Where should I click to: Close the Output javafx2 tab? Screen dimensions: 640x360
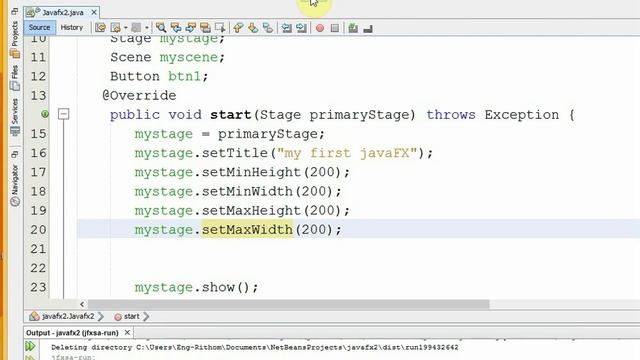(127, 333)
